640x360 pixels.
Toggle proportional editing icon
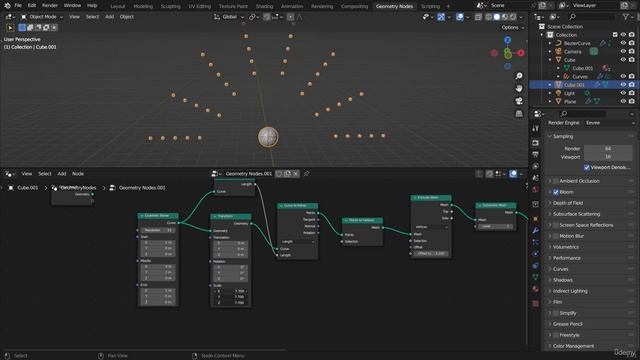tap(290, 17)
